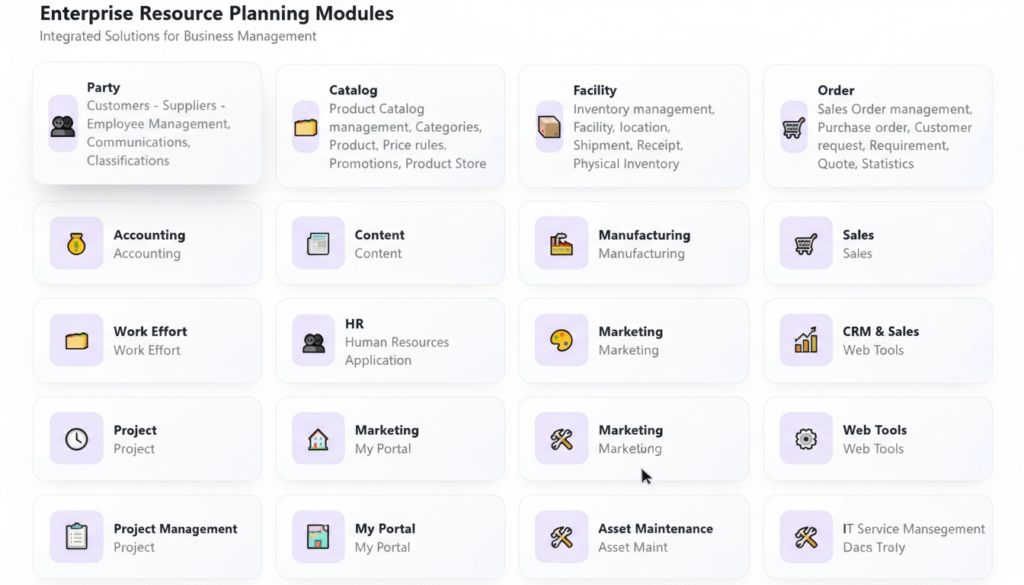Click the Project clock icon
1024x585 pixels.
(76, 438)
